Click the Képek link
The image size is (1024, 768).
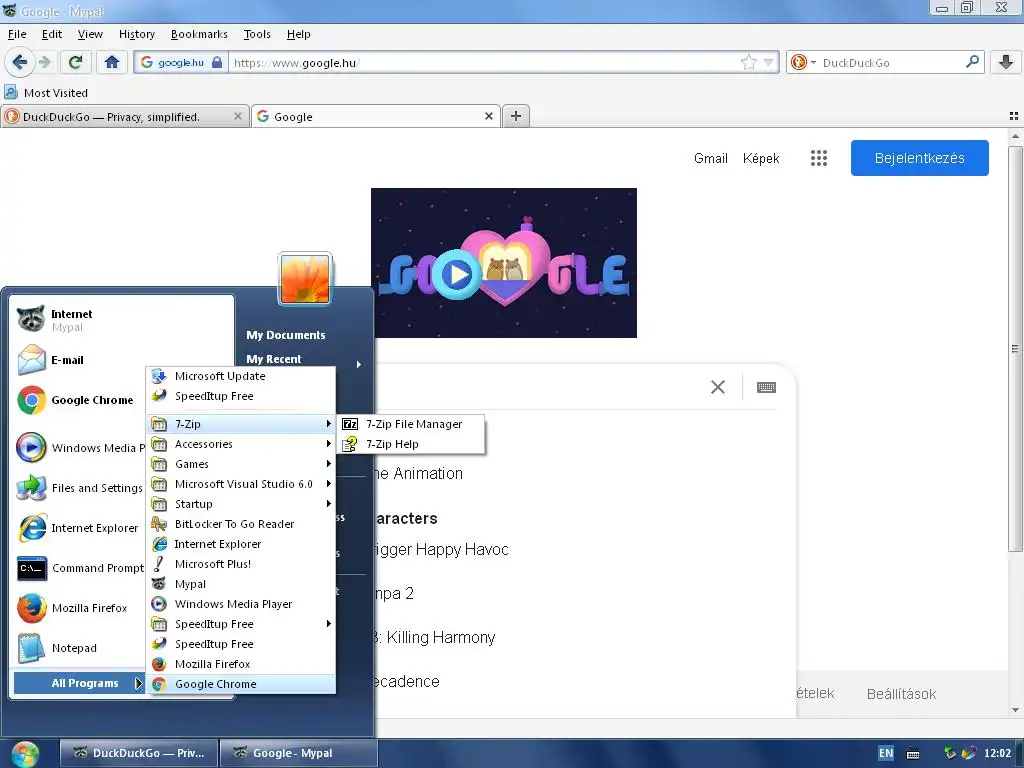pyautogui.click(x=761, y=158)
